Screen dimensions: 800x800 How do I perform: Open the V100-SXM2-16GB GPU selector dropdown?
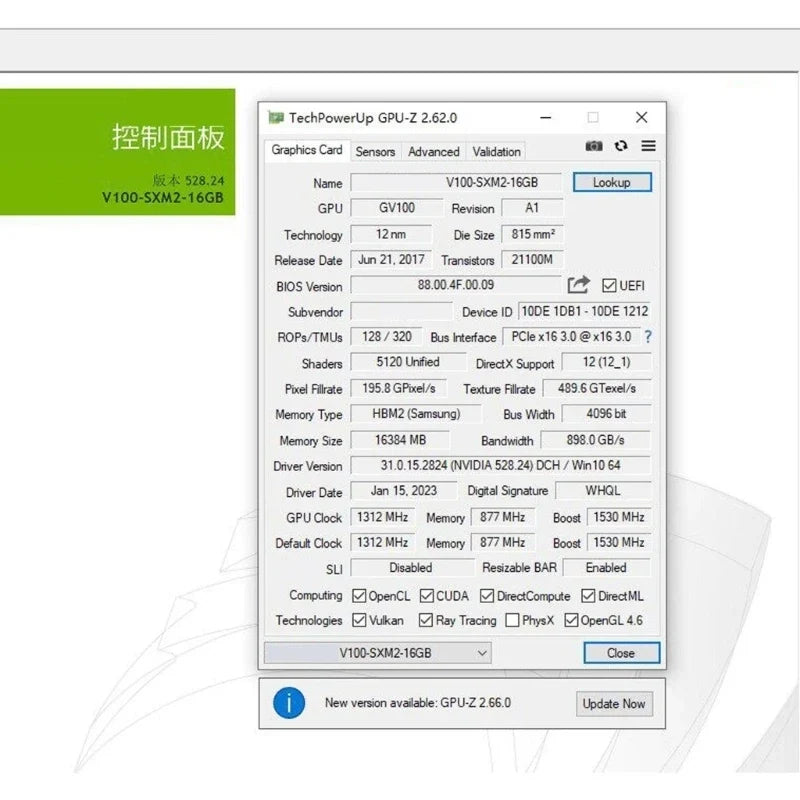378,653
